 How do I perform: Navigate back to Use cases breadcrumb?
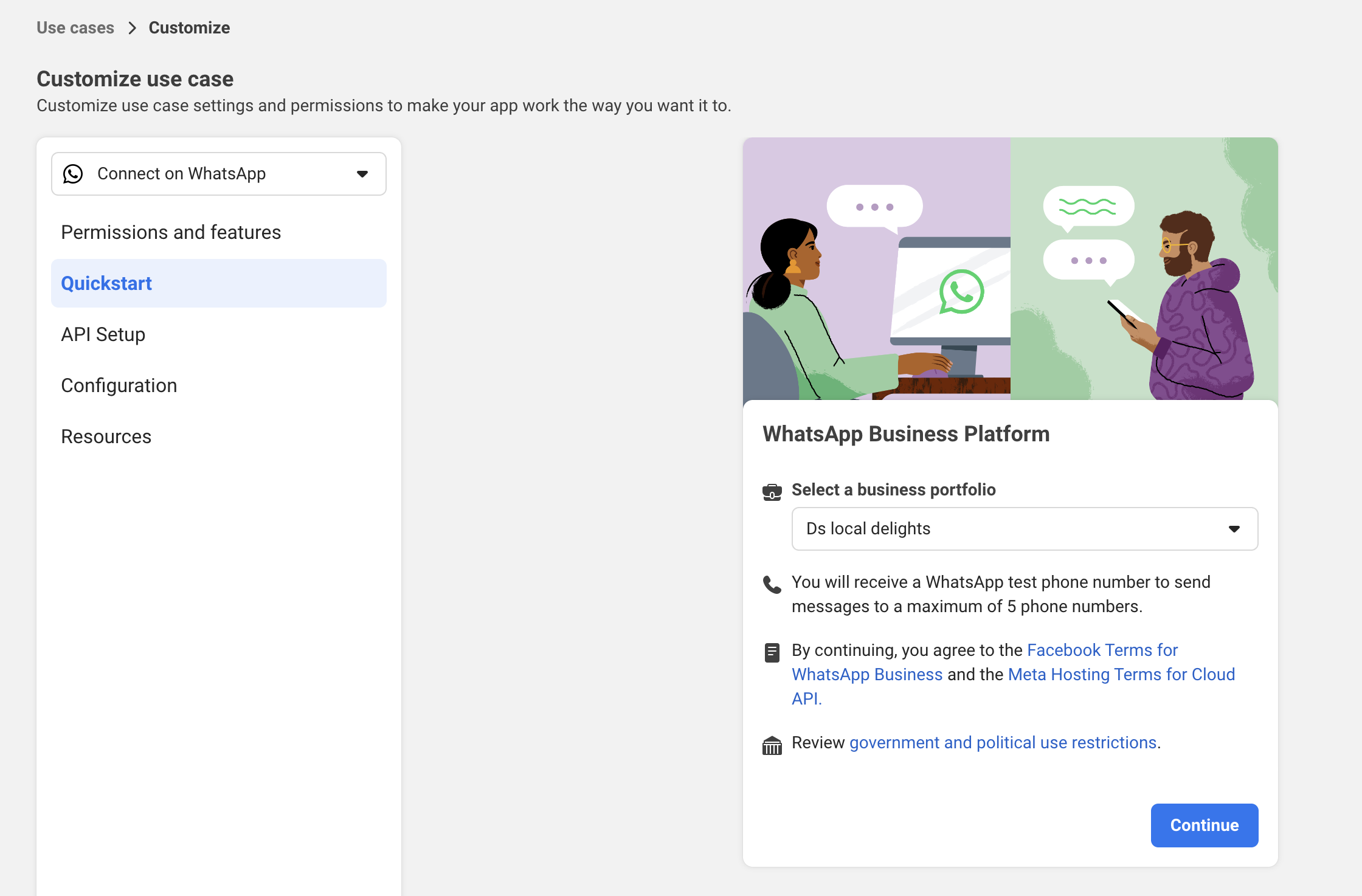tap(75, 28)
